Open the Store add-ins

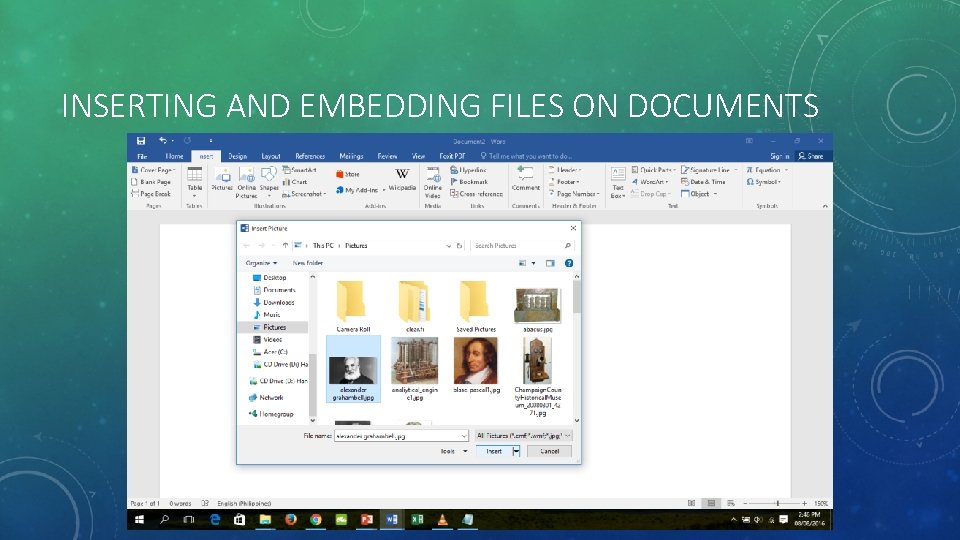point(348,174)
